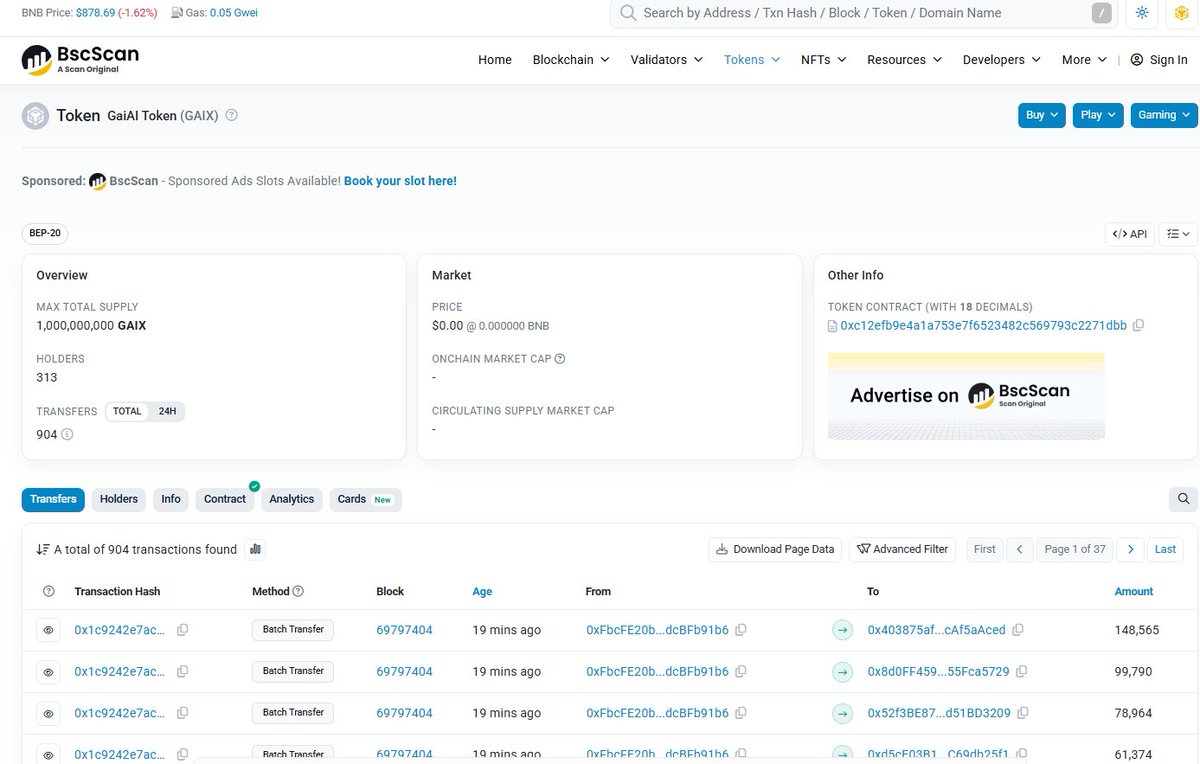Select the Transfers tab

[53, 499]
